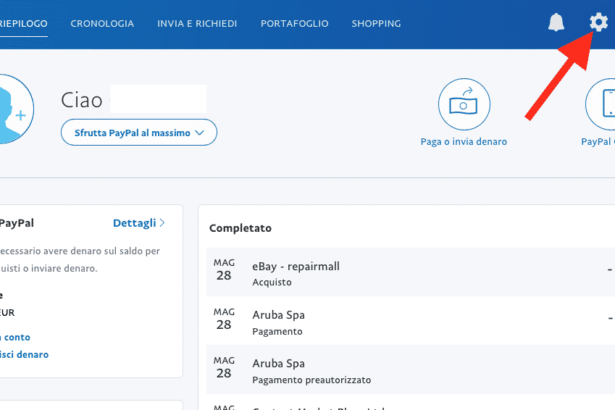
Task: Open the PORTAFOGLIO tab
Action: (x=294, y=24)
